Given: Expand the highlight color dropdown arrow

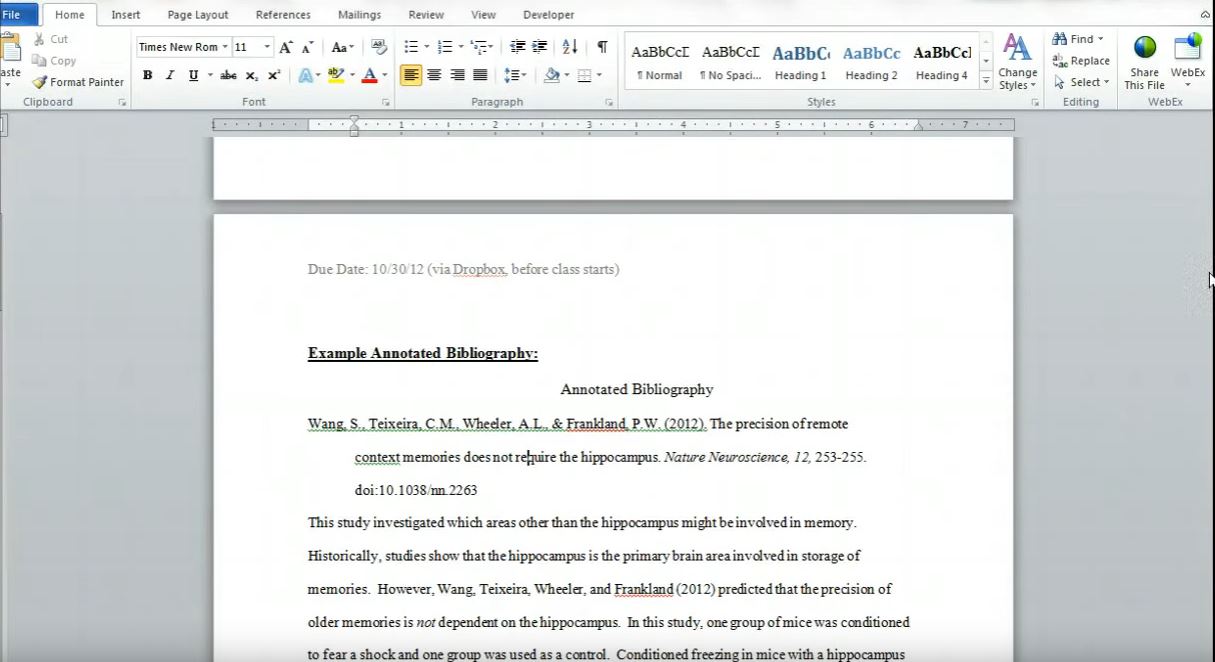Looking at the screenshot, I should pyautogui.click(x=351, y=75).
